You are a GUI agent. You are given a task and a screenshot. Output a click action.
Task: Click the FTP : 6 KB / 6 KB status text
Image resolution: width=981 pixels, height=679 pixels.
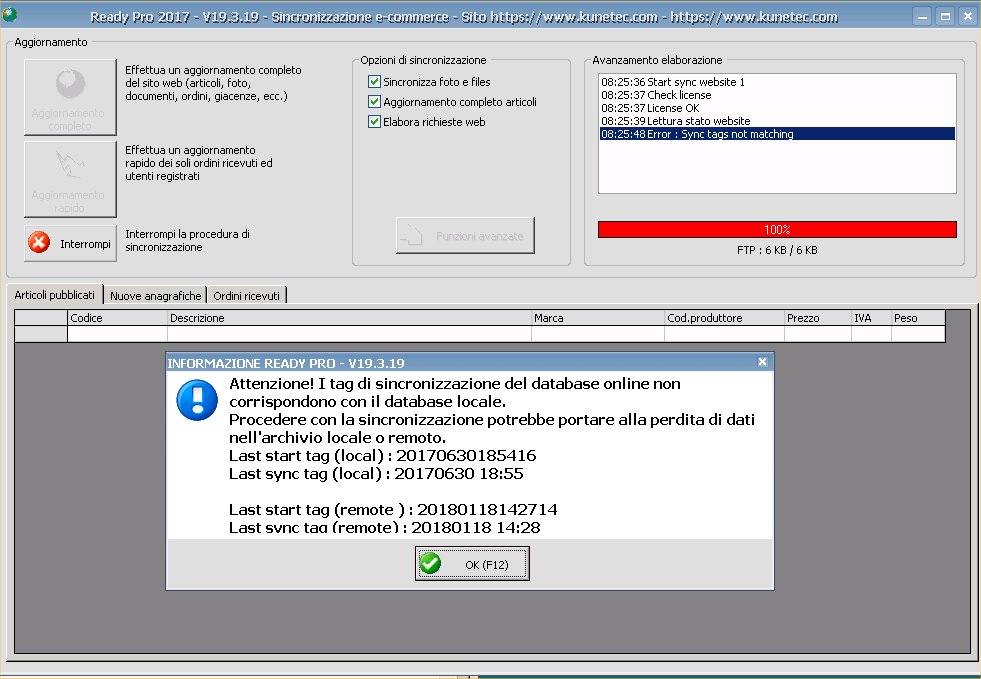(777, 250)
